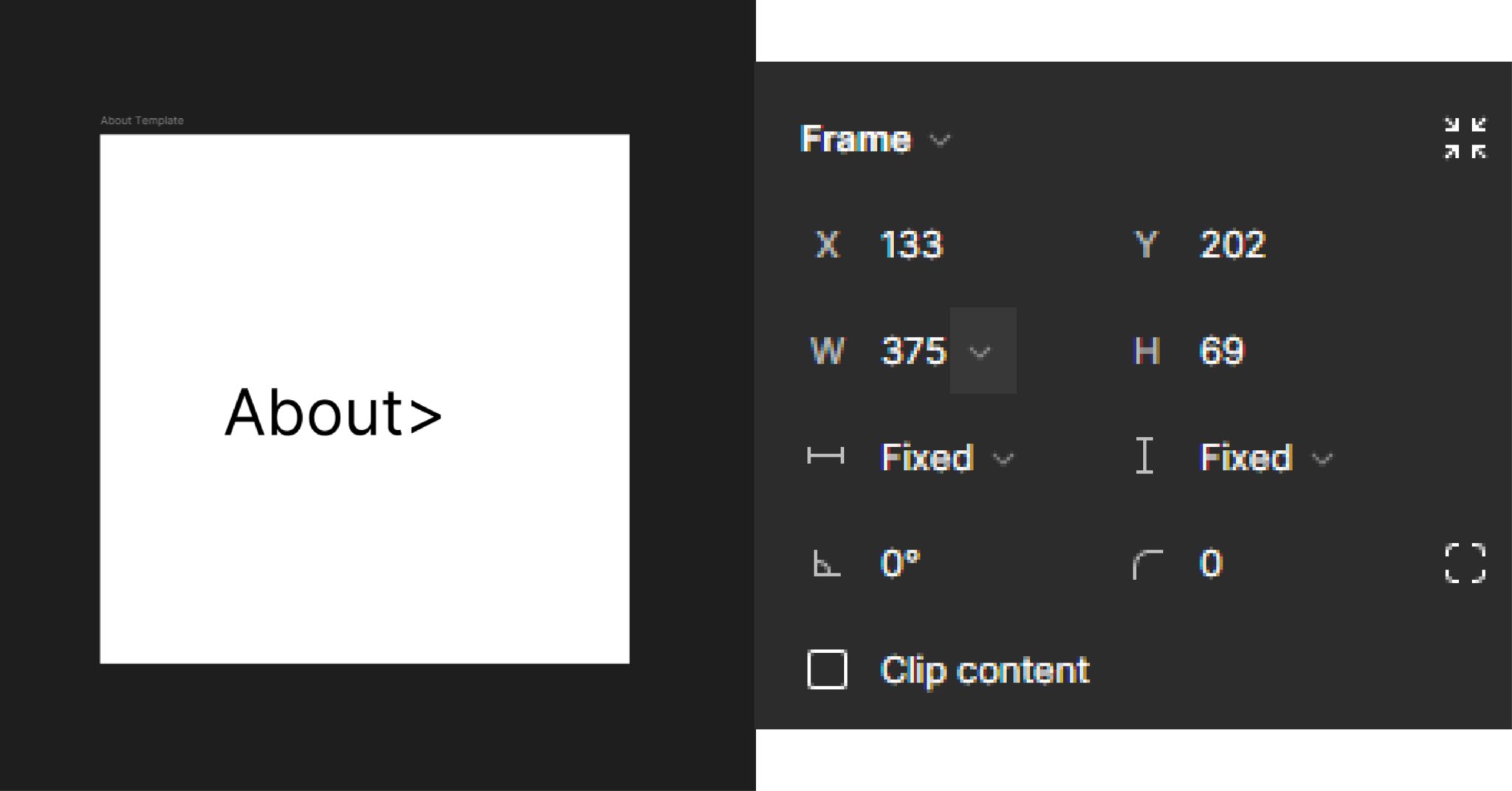Edit the X position value
Screen dimensions: 1512x791
pos(912,246)
